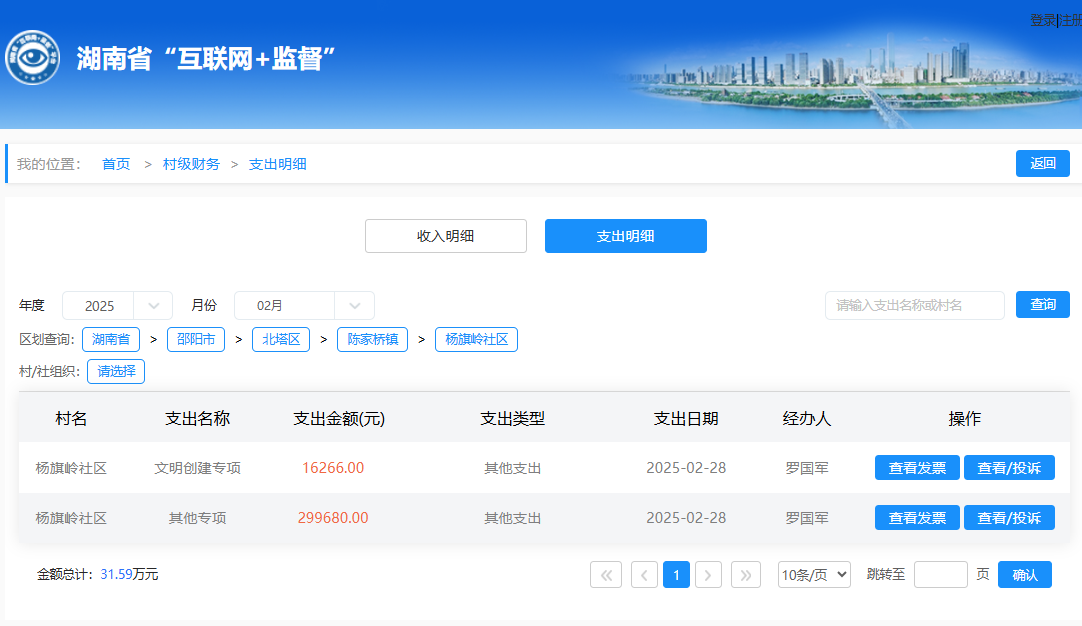Select region tag 湖南省
The height and width of the screenshot is (626, 1082).
point(111,340)
